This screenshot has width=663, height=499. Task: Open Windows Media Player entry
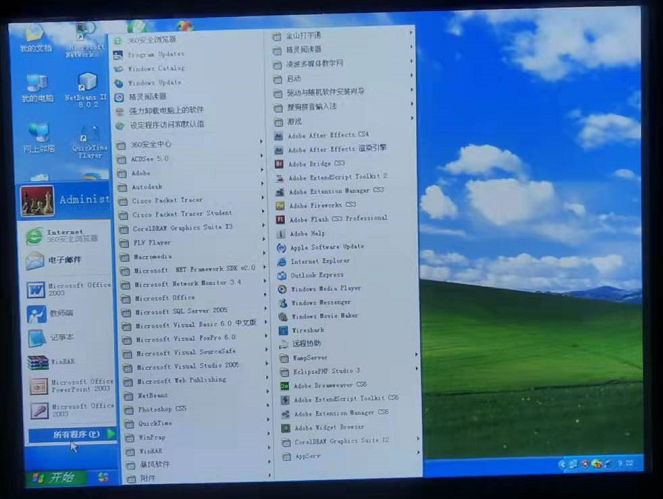click(x=324, y=288)
